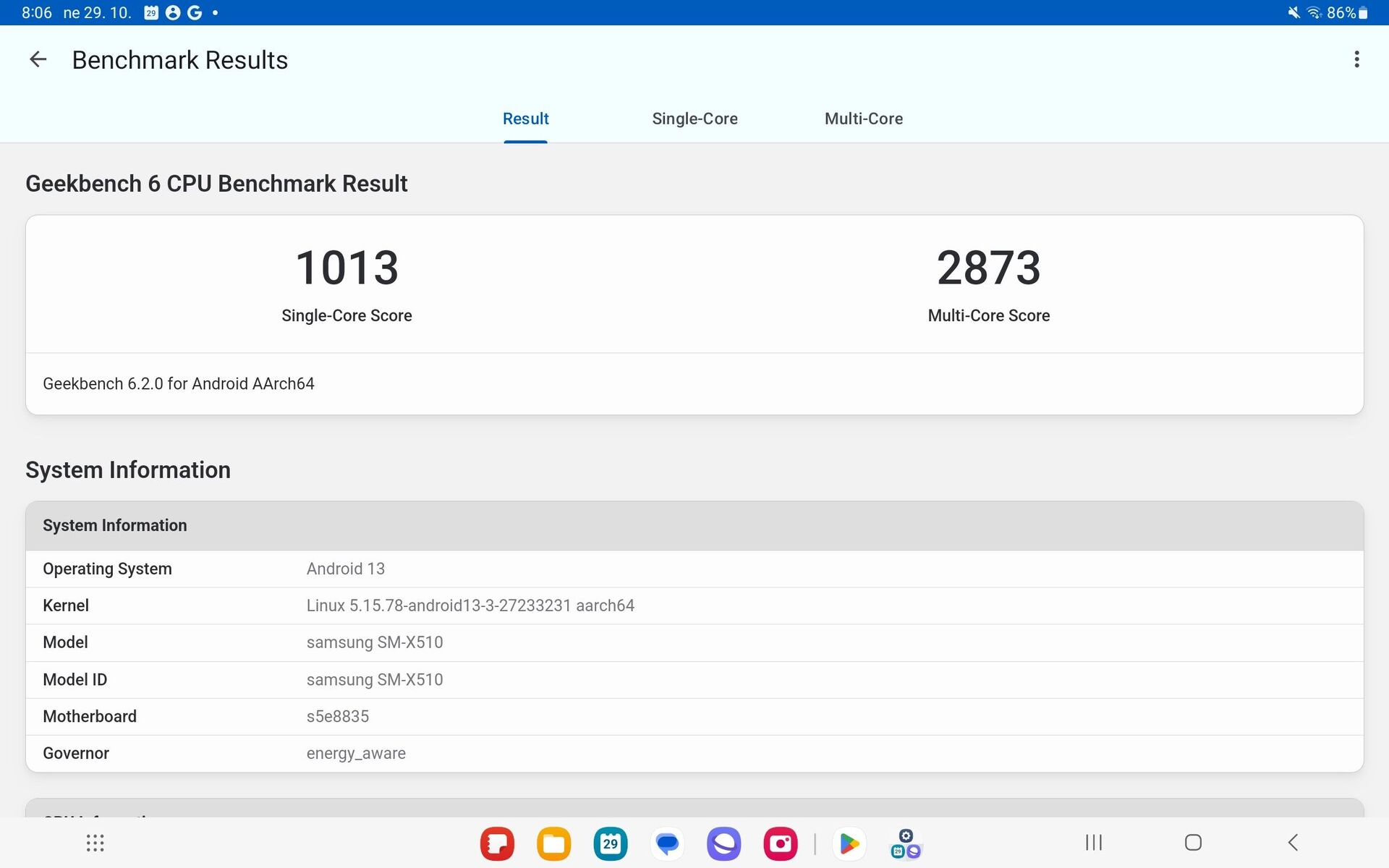Tap the 2873 Multi-Core Score
This screenshot has width=1389, height=868.
pos(988,268)
